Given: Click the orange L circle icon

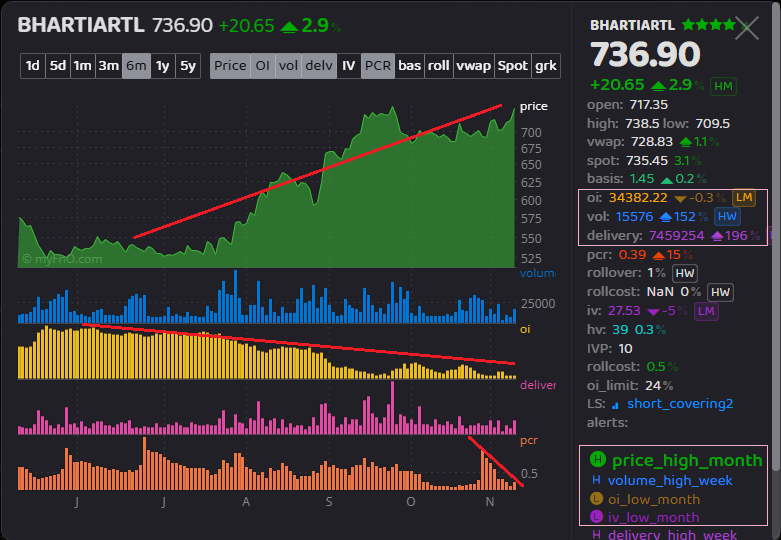Looking at the screenshot, I should pos(596,498).
